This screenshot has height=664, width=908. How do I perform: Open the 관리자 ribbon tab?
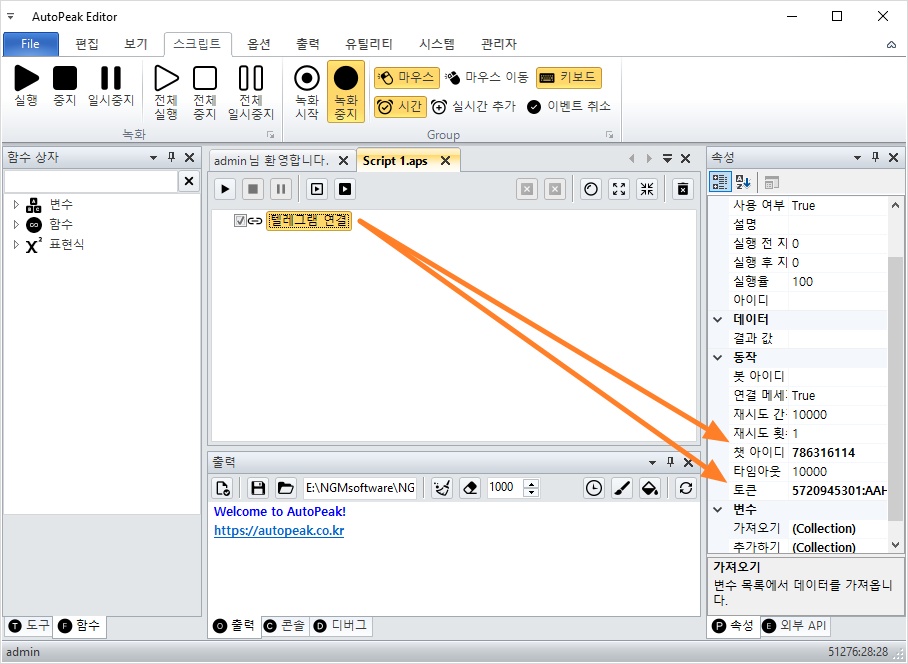(499, 44)
